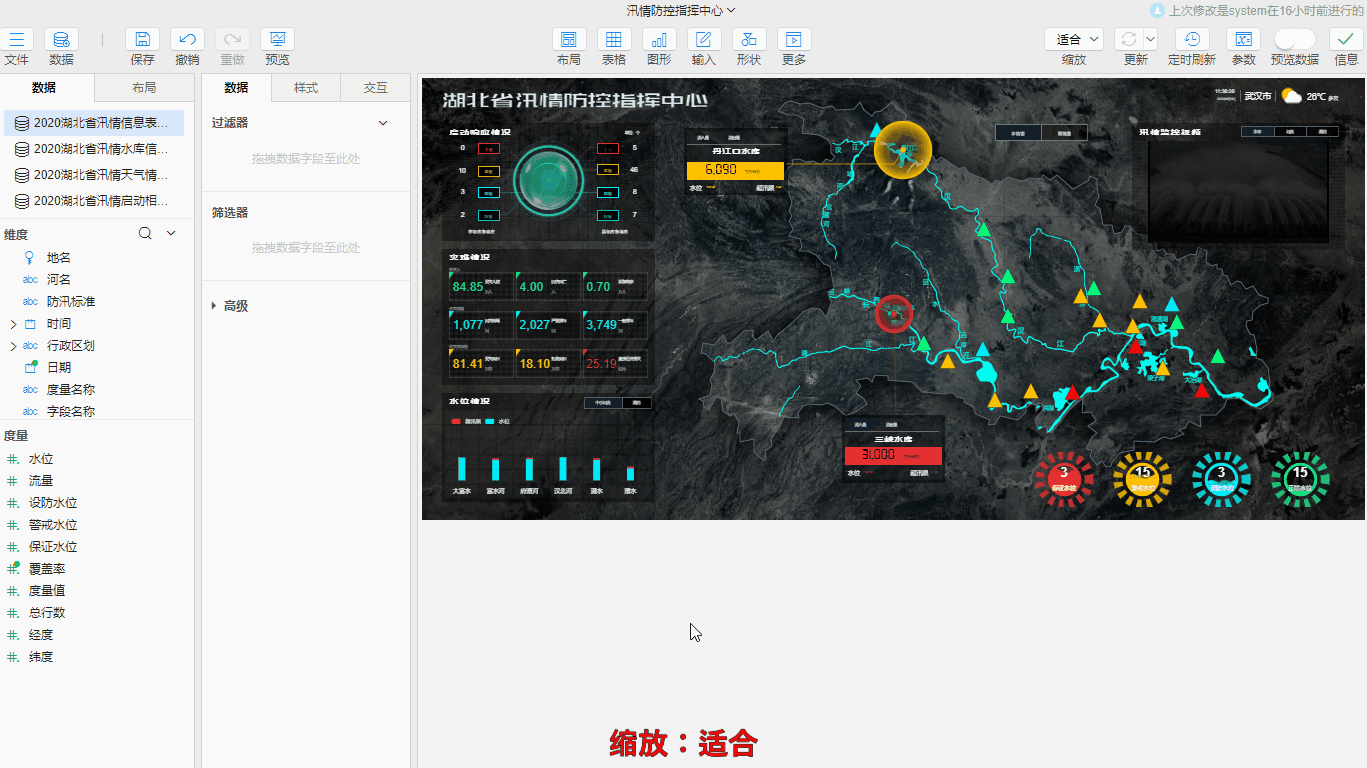Expand the 时间 dimension tree node
This screenshot has height=768, width=1367.
13,324
